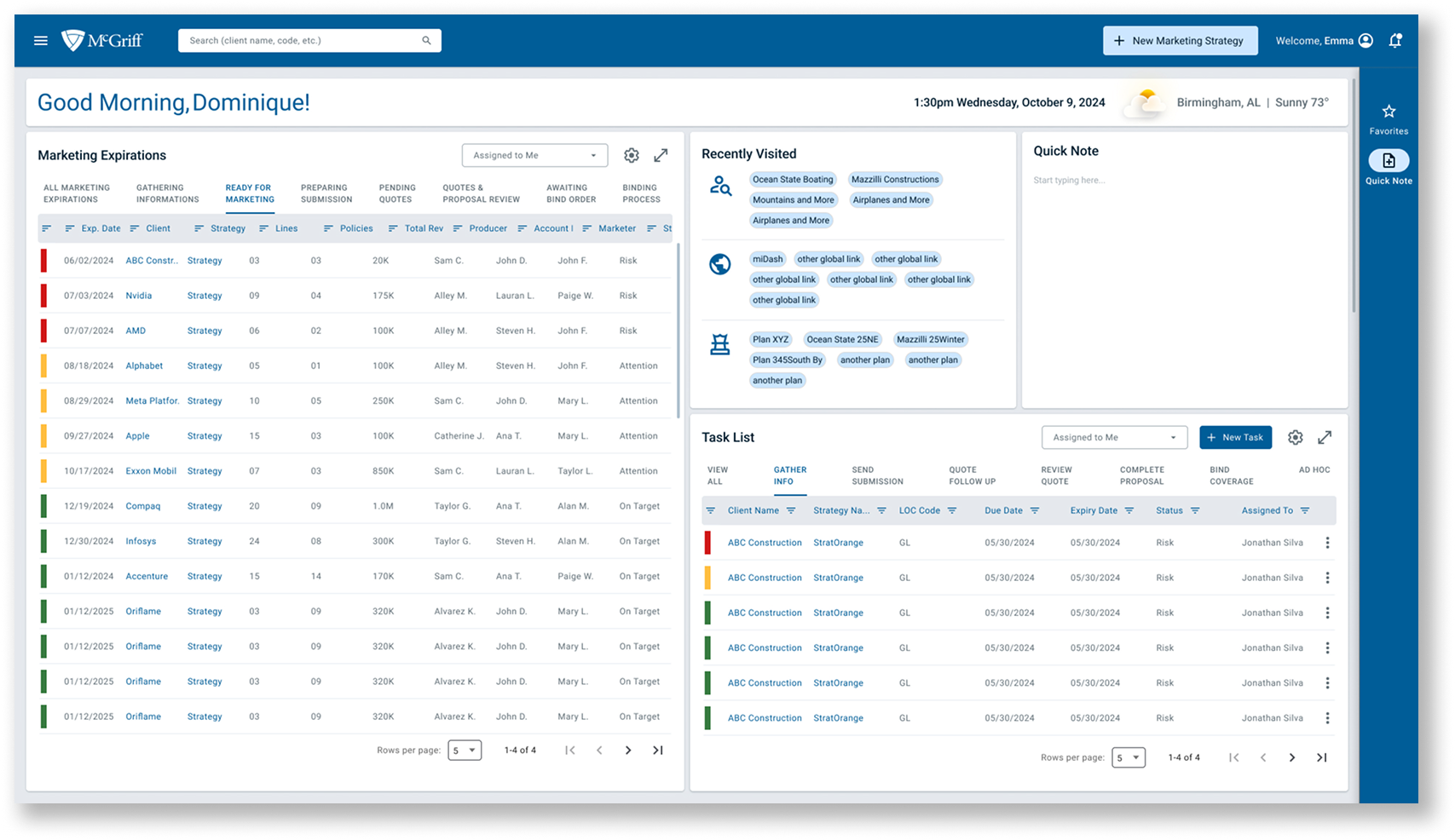Filter the Status column in Task List
Viewport: 1455px width, 840px height.
click(1195, 510)
